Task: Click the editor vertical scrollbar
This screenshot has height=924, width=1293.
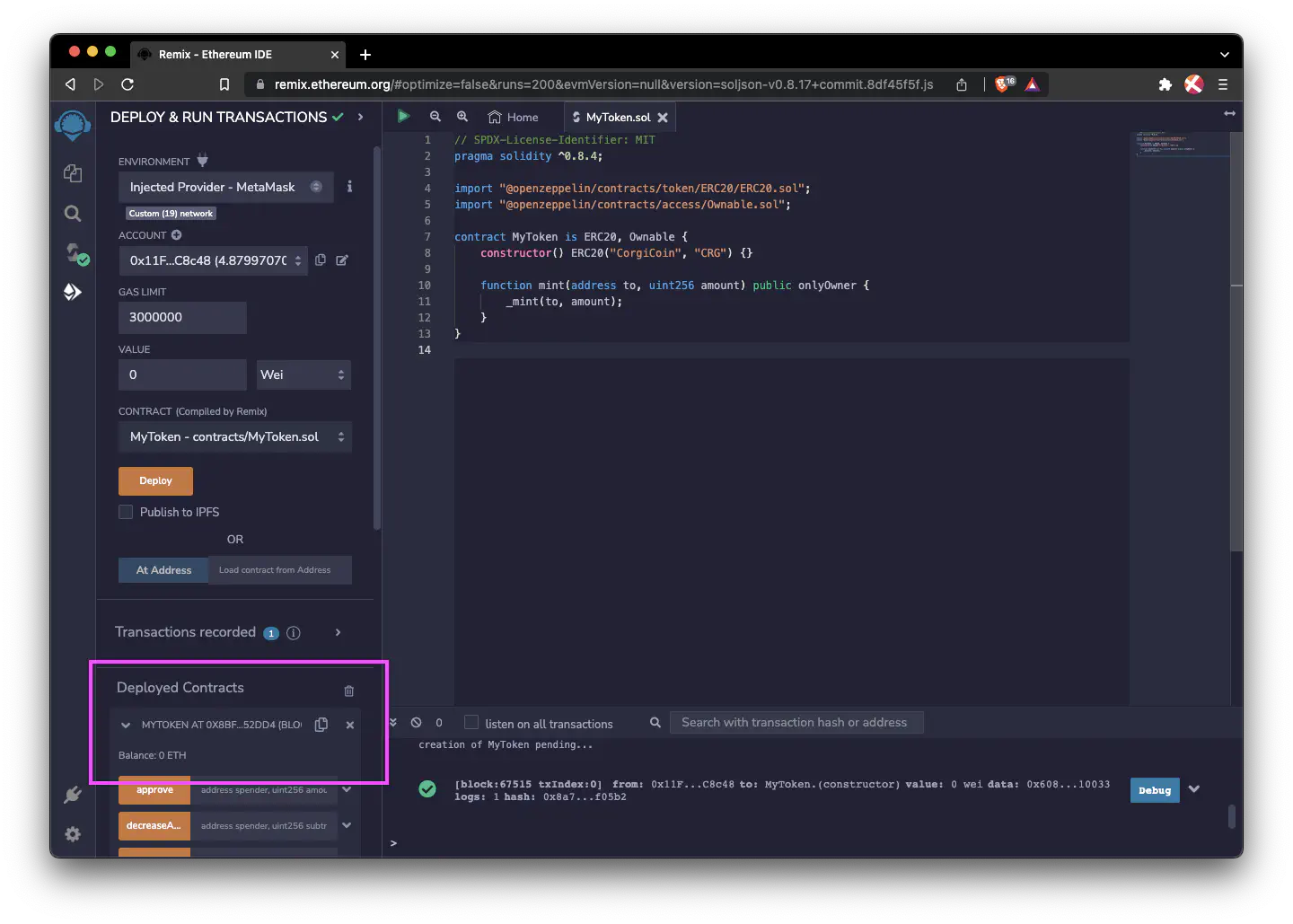Action: [x=1236, y=341]
